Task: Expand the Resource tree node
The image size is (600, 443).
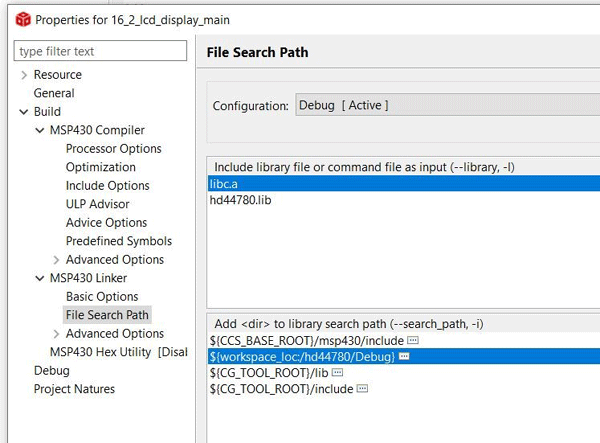Action: [x=23, y=75]
